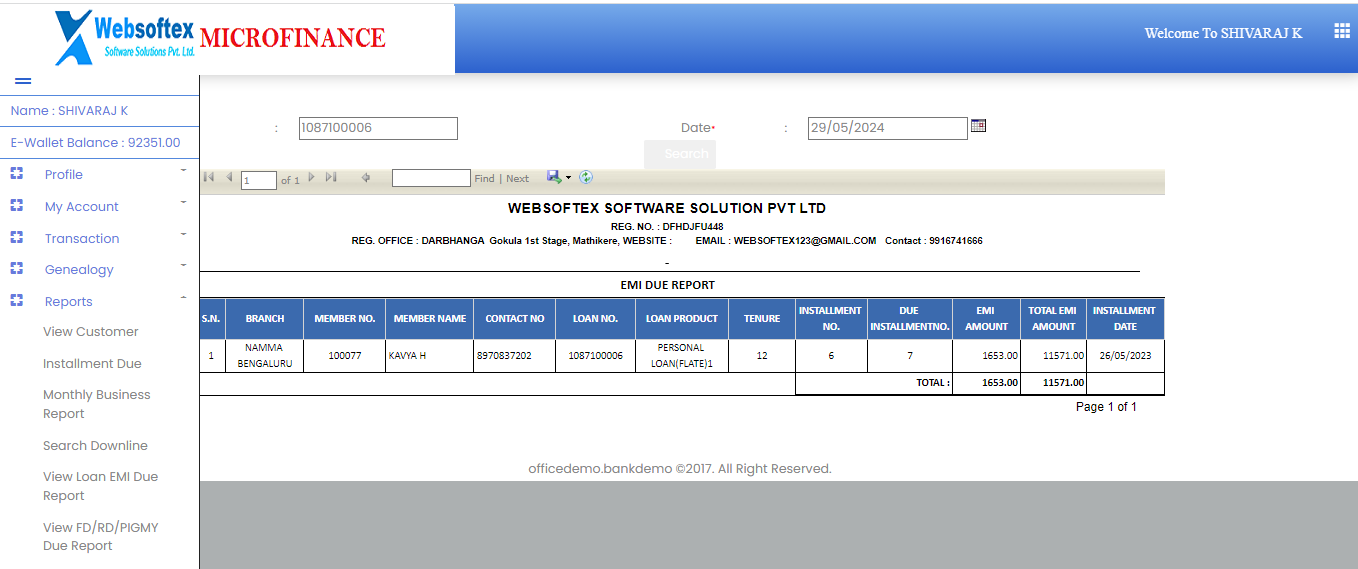Click branch NAMMA BENGALURU cell
Viewport: 1358px width, 569px height.
pos(264,355)
